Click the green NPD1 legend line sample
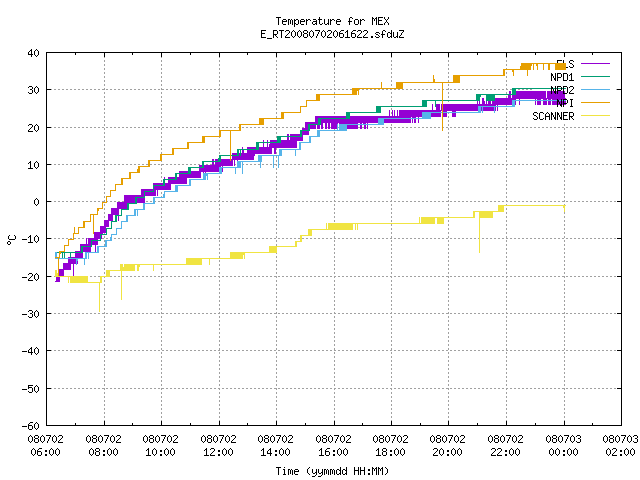Viewport: 640px width, 480px height. [x=595, y=77]
